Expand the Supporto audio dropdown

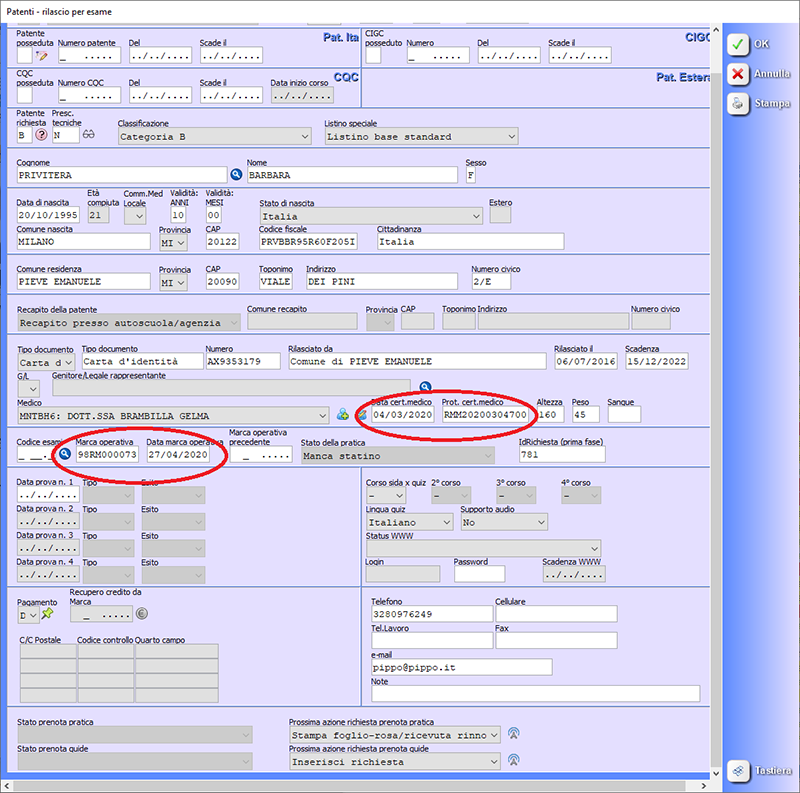(x=504, y=522)
